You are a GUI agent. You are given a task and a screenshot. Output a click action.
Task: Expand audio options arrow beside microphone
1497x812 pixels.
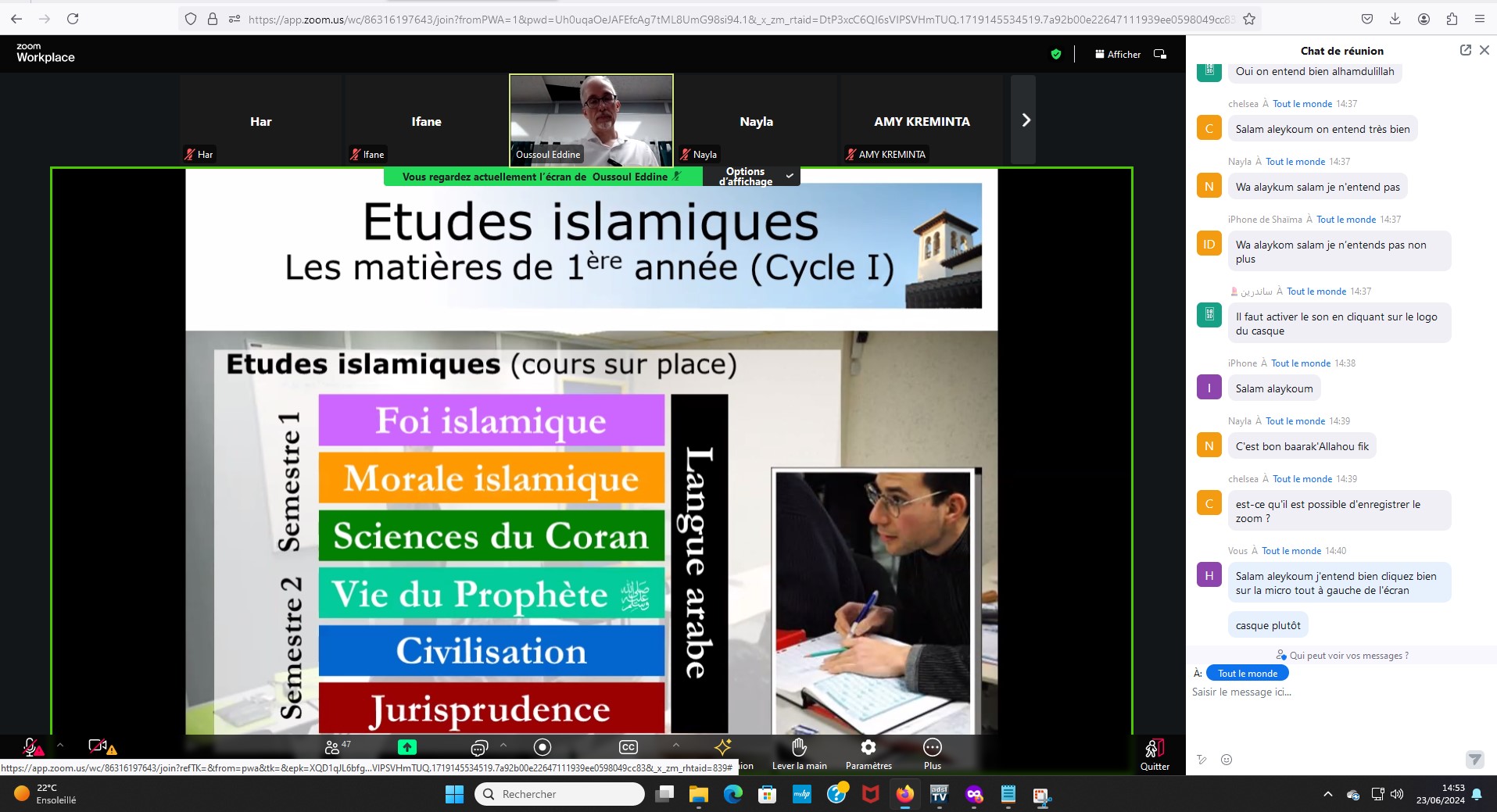click(x=60, y=746)
